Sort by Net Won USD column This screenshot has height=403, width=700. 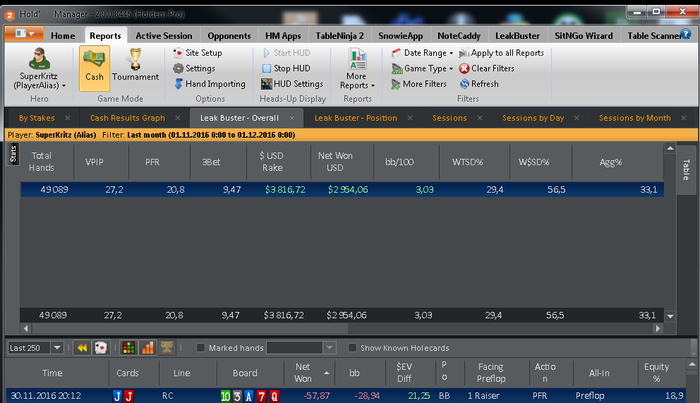point(335,162)
